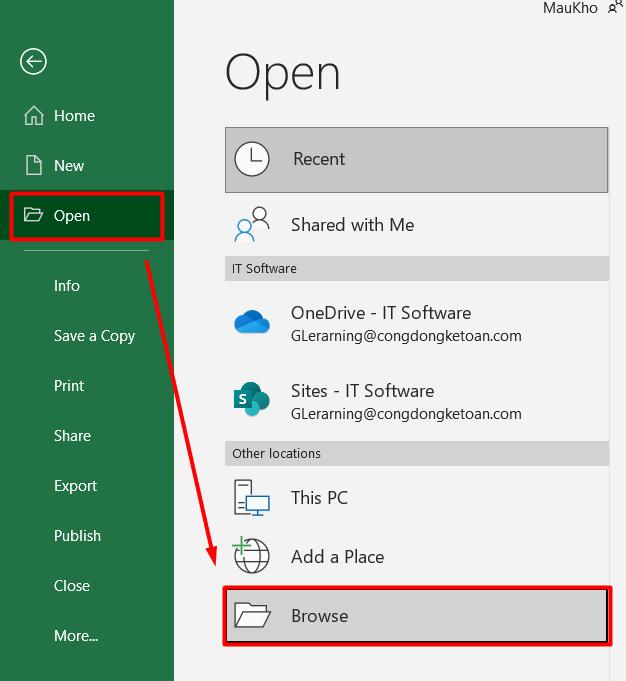Go to the Home menu item

point(87,116)
